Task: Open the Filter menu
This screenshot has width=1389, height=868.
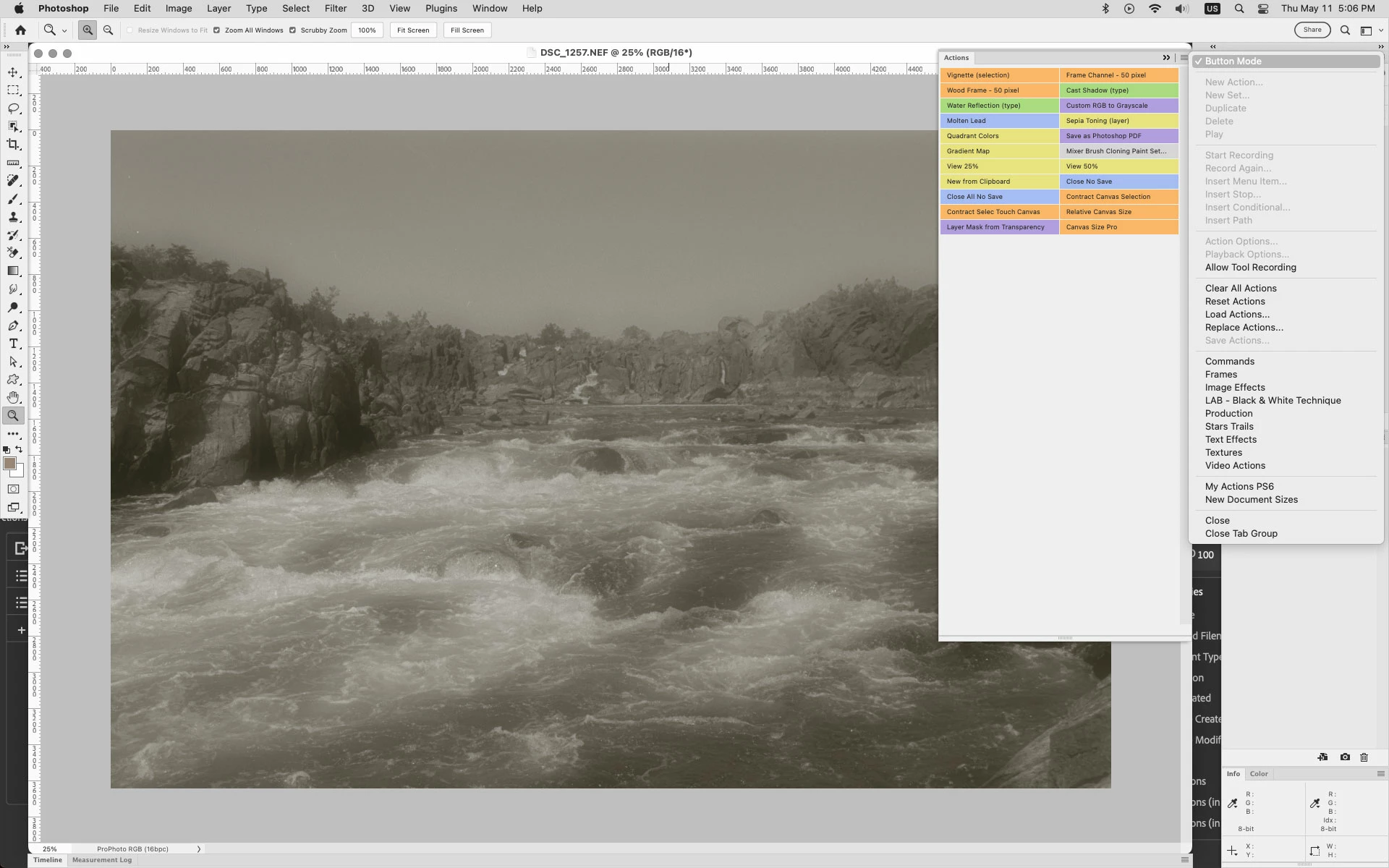Action: tap(335, 9)
